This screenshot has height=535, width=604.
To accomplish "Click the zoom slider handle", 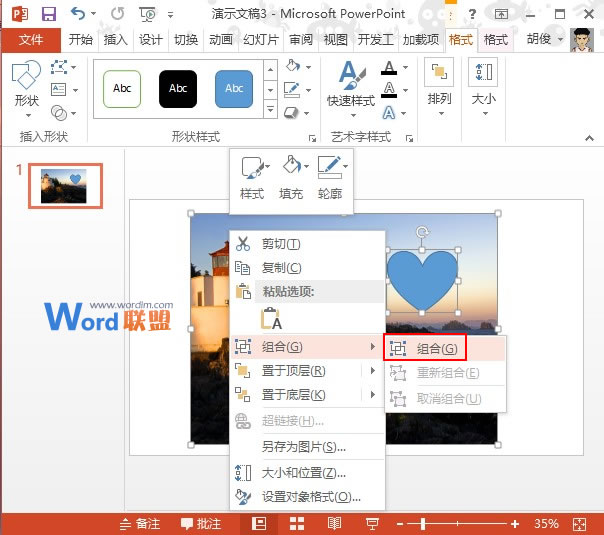I will pos(423,524).
